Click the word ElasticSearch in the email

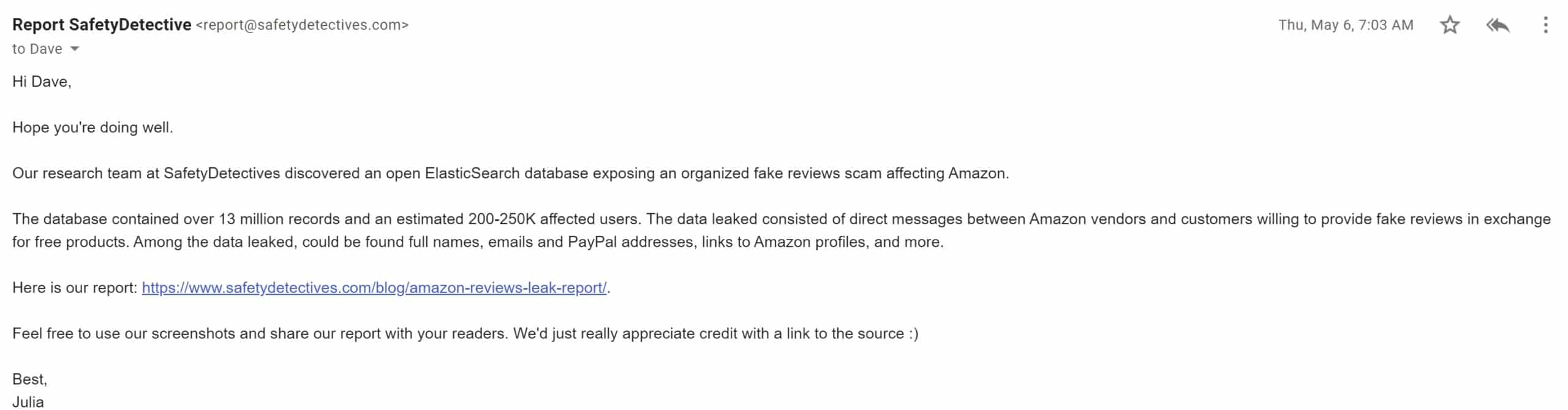coord(472,173)
